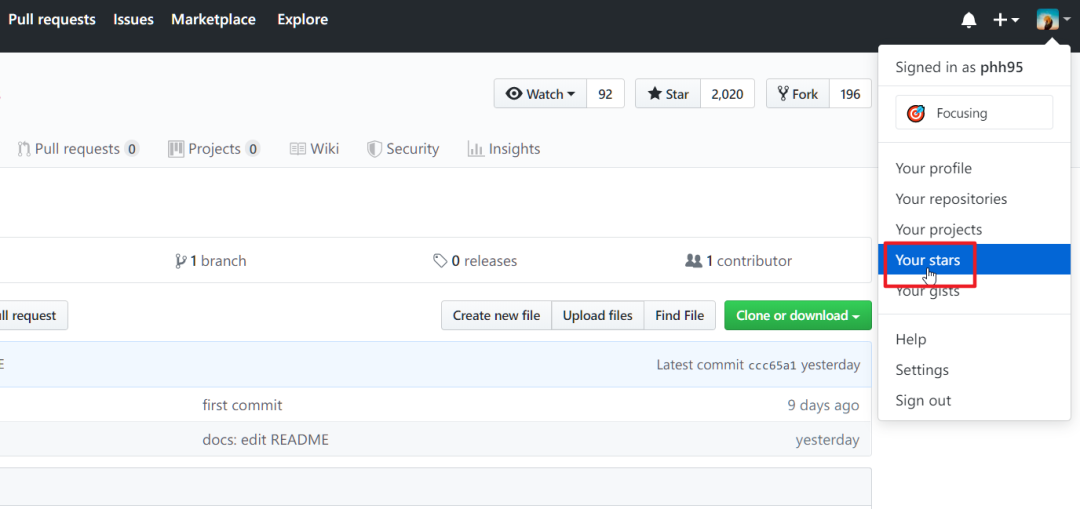View the 0 releases link
The height and width of the screenshot is (509, 1080).
tap(475, 261)
